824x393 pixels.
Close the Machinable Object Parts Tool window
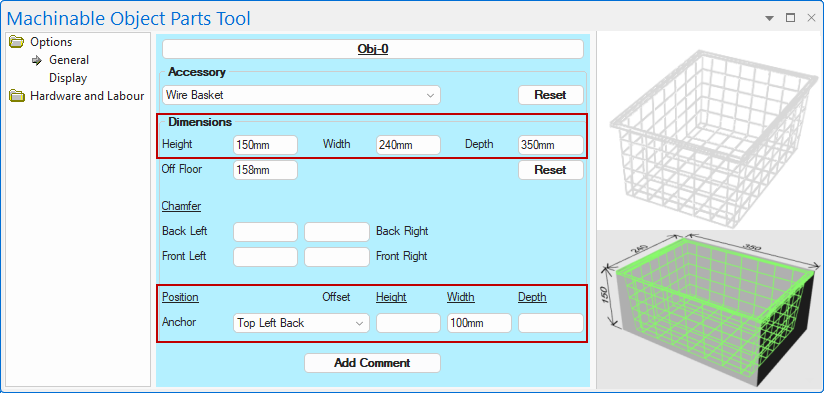pos(811,18)
